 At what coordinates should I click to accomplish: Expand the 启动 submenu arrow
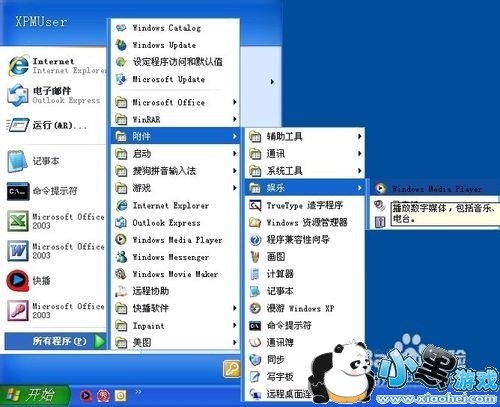coord(235,154)
